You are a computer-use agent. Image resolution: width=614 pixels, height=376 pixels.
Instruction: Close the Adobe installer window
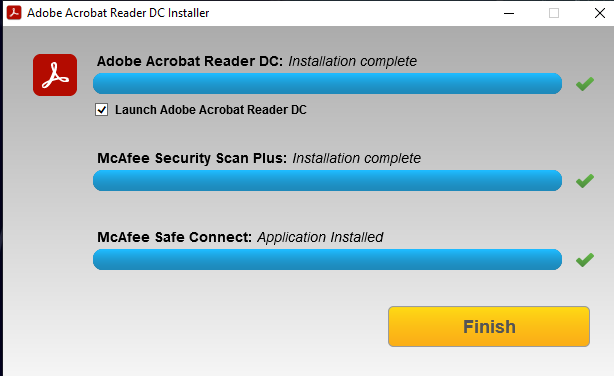600,13
